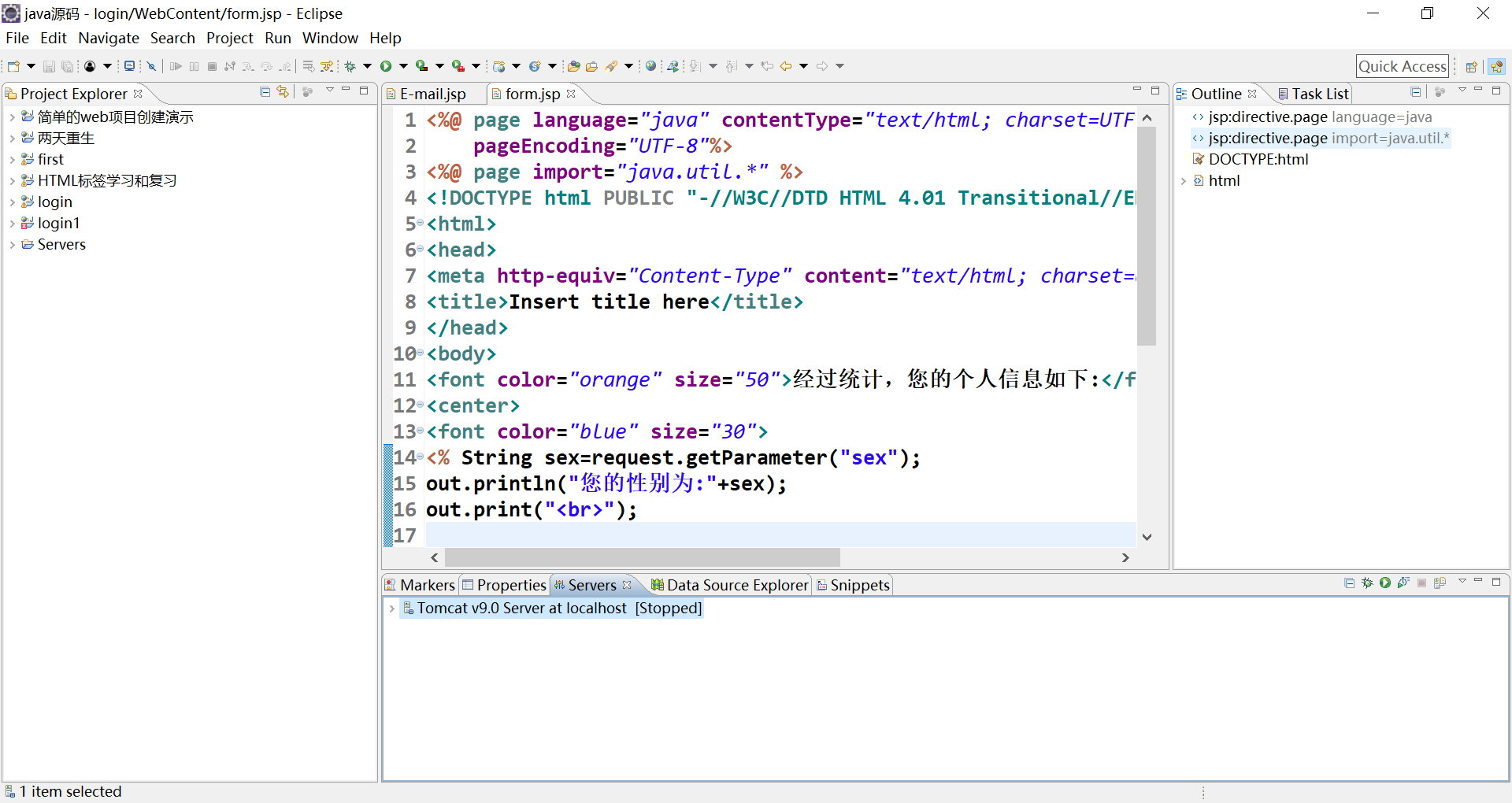This screenshot has width=1512, height=803.
Task: Select the 两天重生 project
Action: (x=65, y=139)
